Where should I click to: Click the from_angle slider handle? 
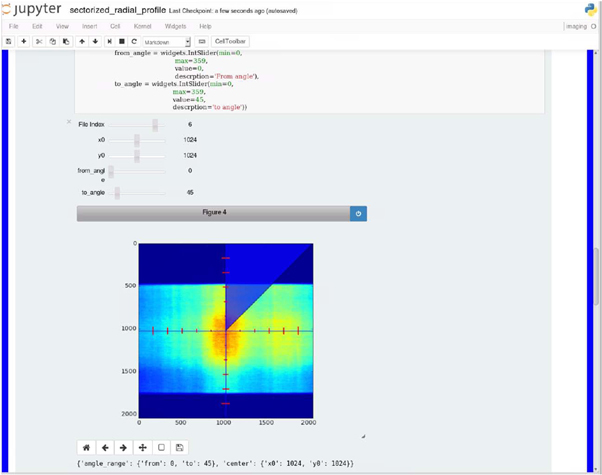[111, 172]
